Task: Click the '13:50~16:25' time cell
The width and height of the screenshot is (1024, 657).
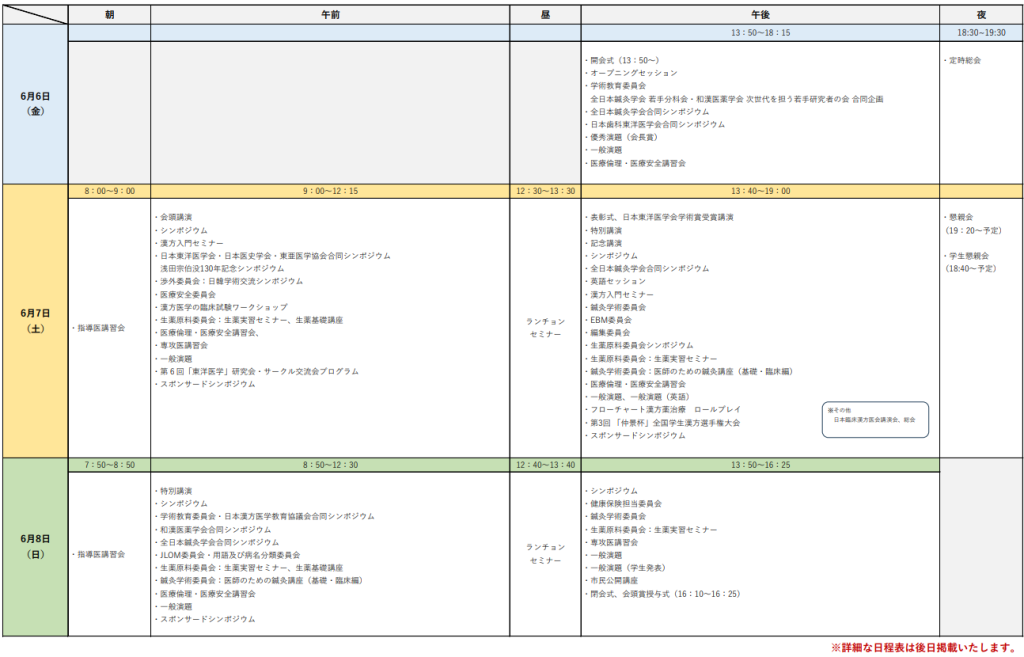Action: point(760,465)
